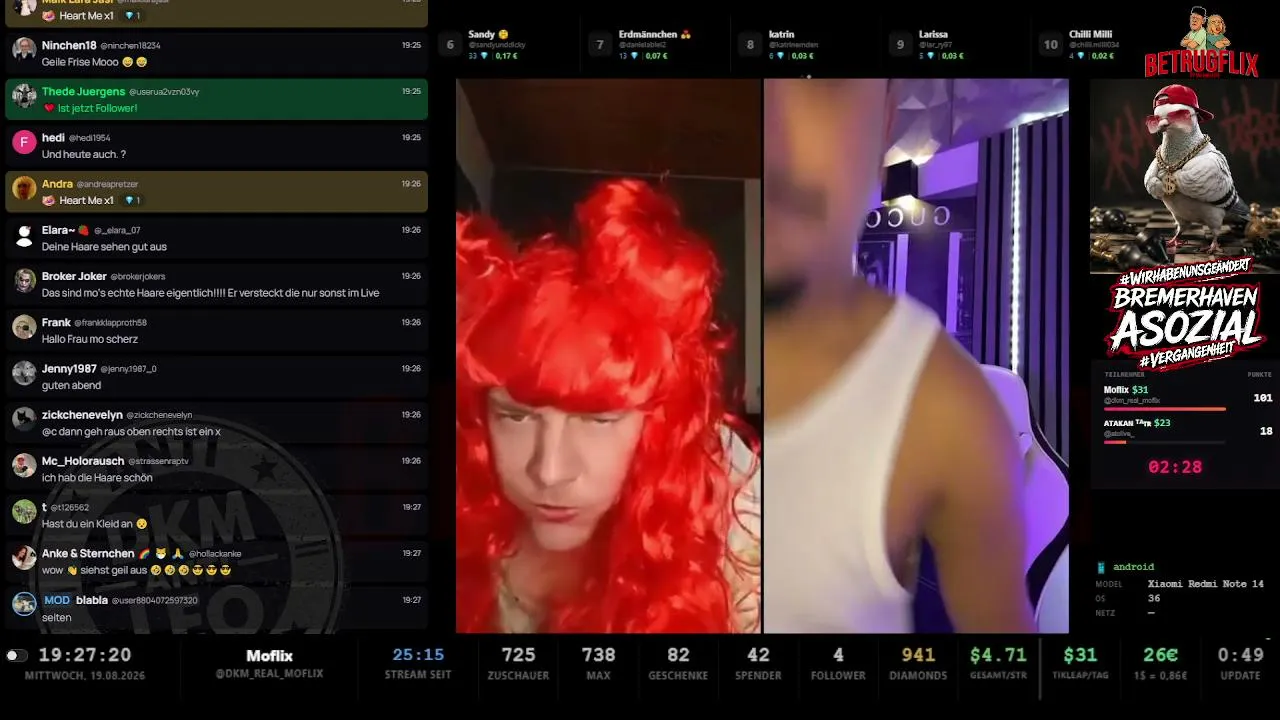Image resolution: width=1280 pixels, height=720 pixels.
Task: Click Mc_Holorausch's avatar in chat
Action: tap(24, 465)
